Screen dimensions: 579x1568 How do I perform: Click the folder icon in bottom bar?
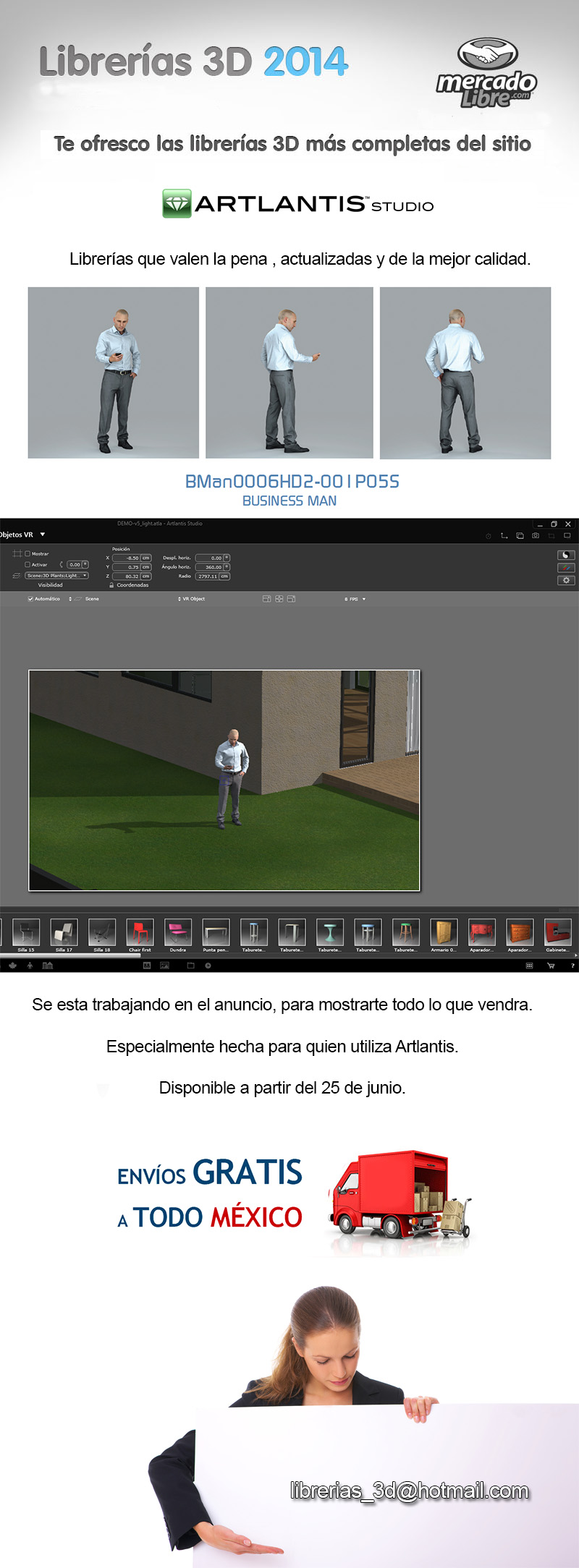click(x=190, y=966)
